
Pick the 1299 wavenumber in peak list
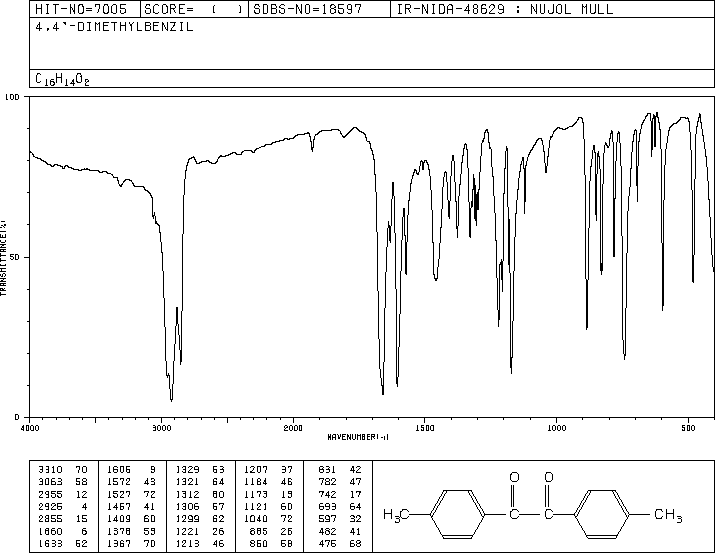click(x=187, y=519)
